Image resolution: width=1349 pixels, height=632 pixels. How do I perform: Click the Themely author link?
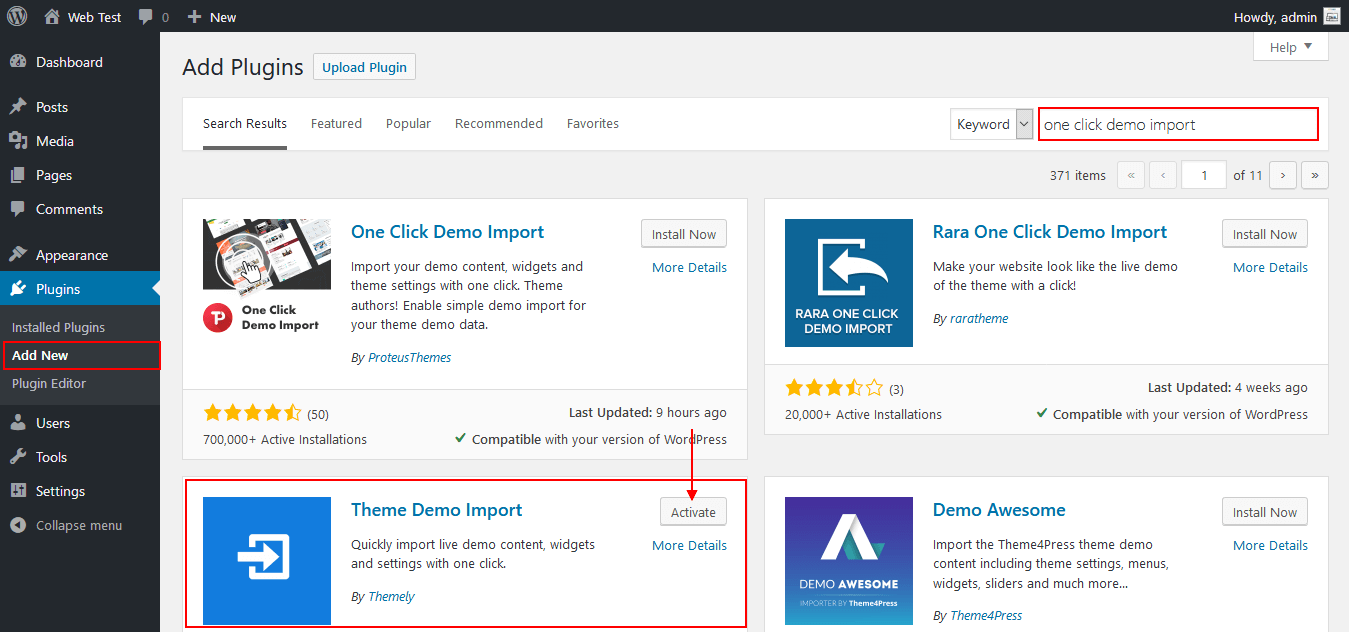pos(391,596)
